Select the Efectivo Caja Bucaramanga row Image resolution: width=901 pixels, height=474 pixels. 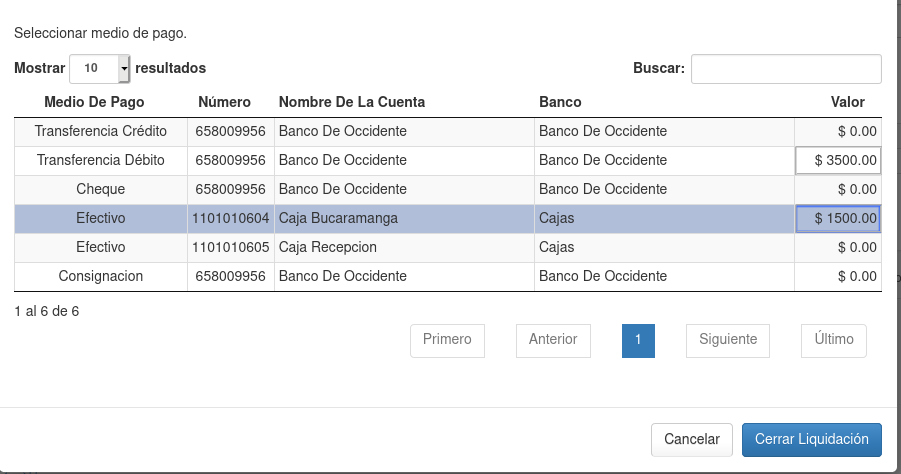click(400, 218)
